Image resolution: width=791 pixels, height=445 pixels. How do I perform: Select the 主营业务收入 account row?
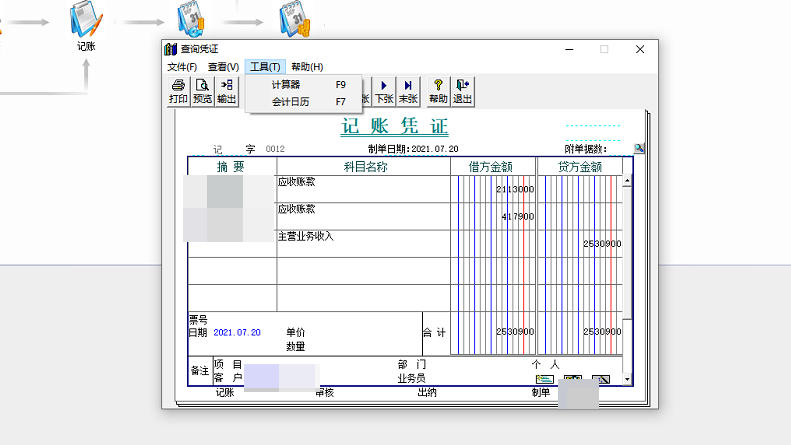point(363,244)
